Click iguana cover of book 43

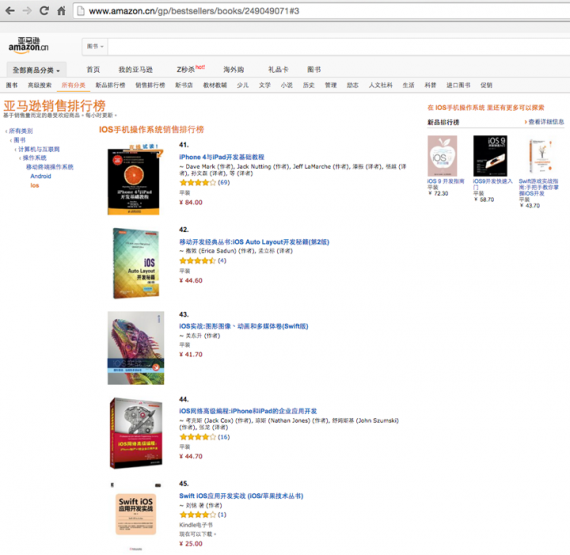tap(136, 348)
